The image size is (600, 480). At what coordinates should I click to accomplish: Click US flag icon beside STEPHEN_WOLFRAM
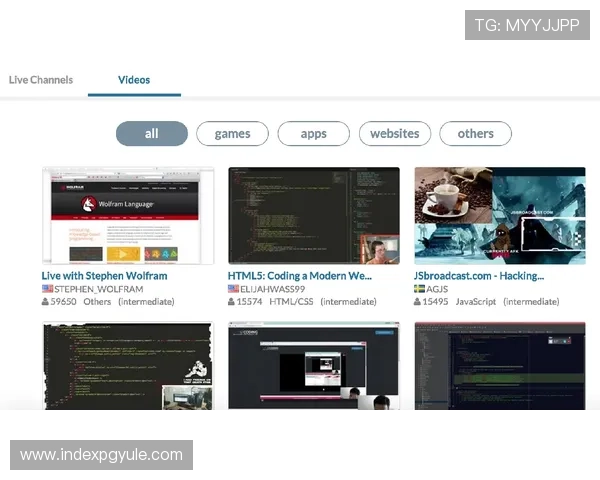pos(47,289)
